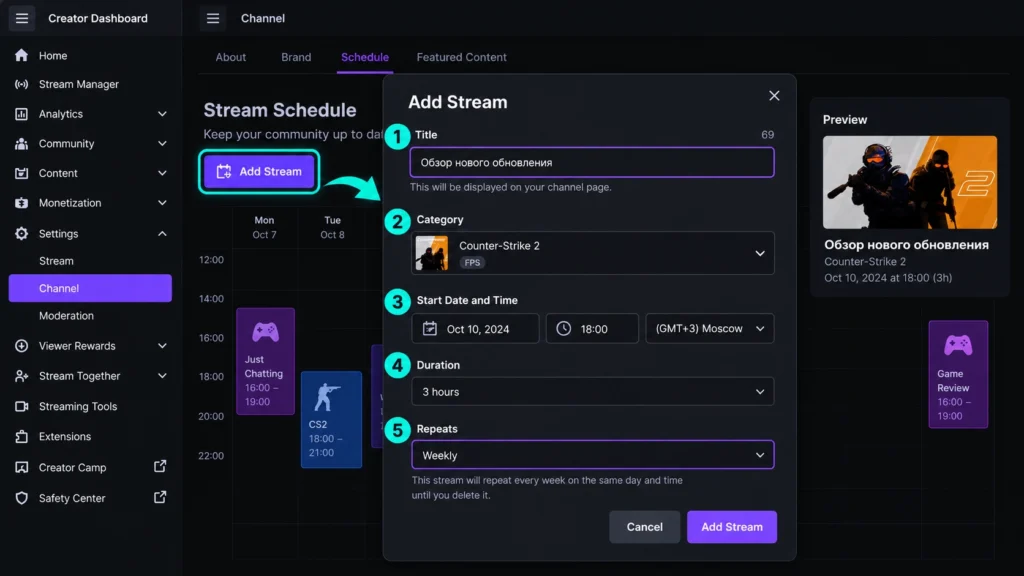Image resolution: width=1024 pixels, height=576 pixels.
Task: Click the Analytics chart icon
Action: pos(22,114)
